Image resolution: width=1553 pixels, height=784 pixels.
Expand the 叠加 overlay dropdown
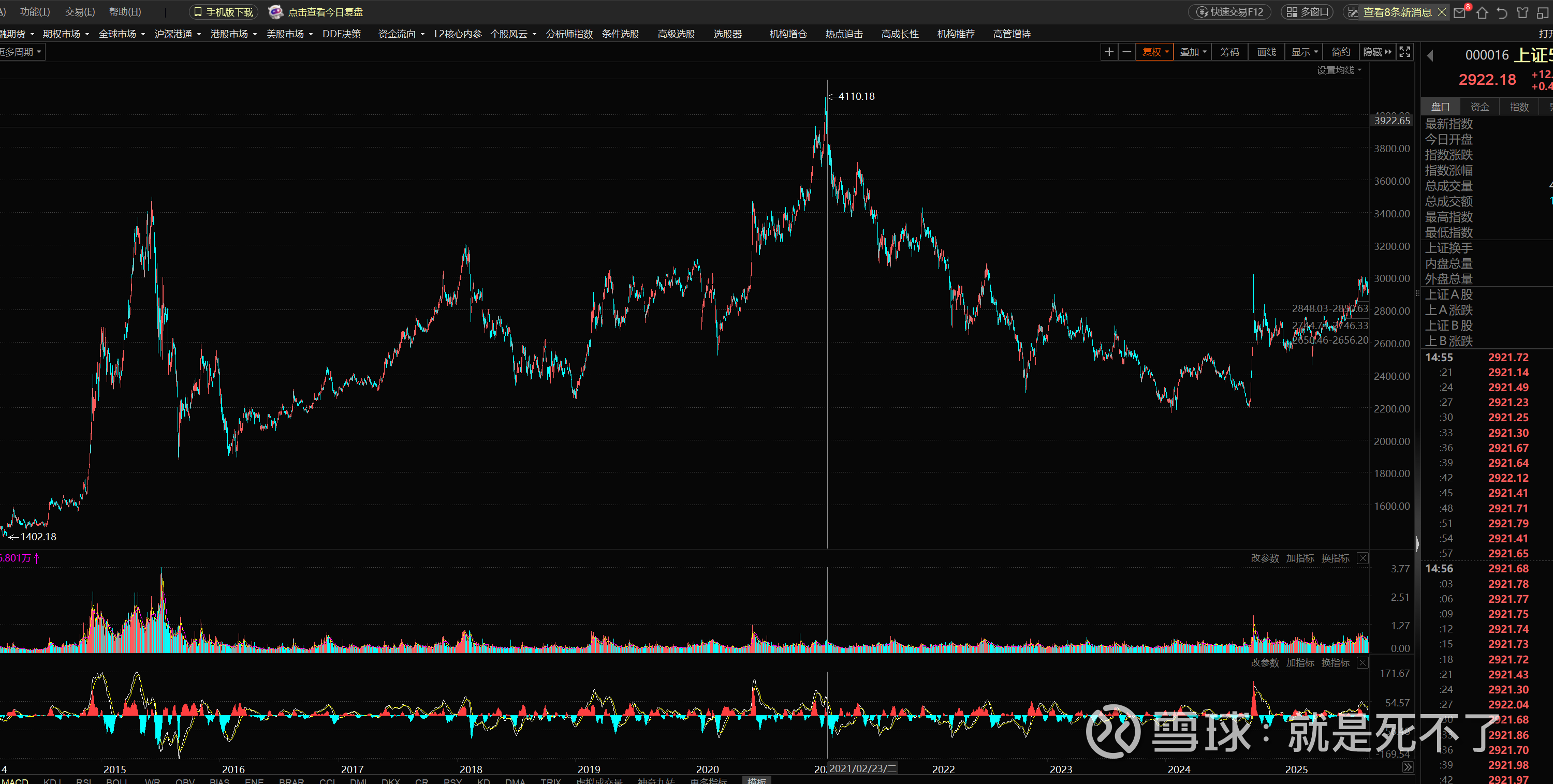point(1193,52)
